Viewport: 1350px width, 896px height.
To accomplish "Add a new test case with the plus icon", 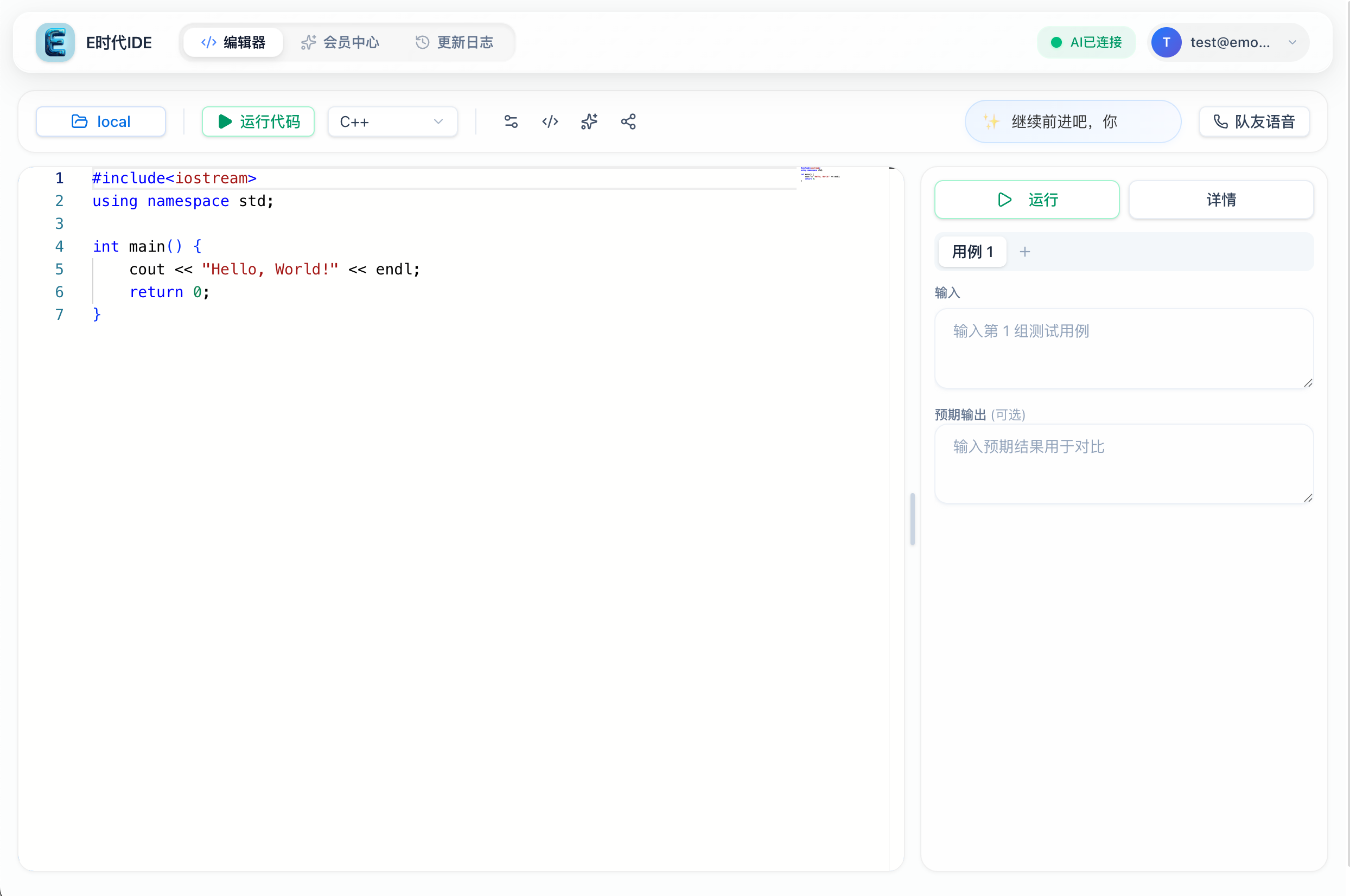I will (1025, 252).
